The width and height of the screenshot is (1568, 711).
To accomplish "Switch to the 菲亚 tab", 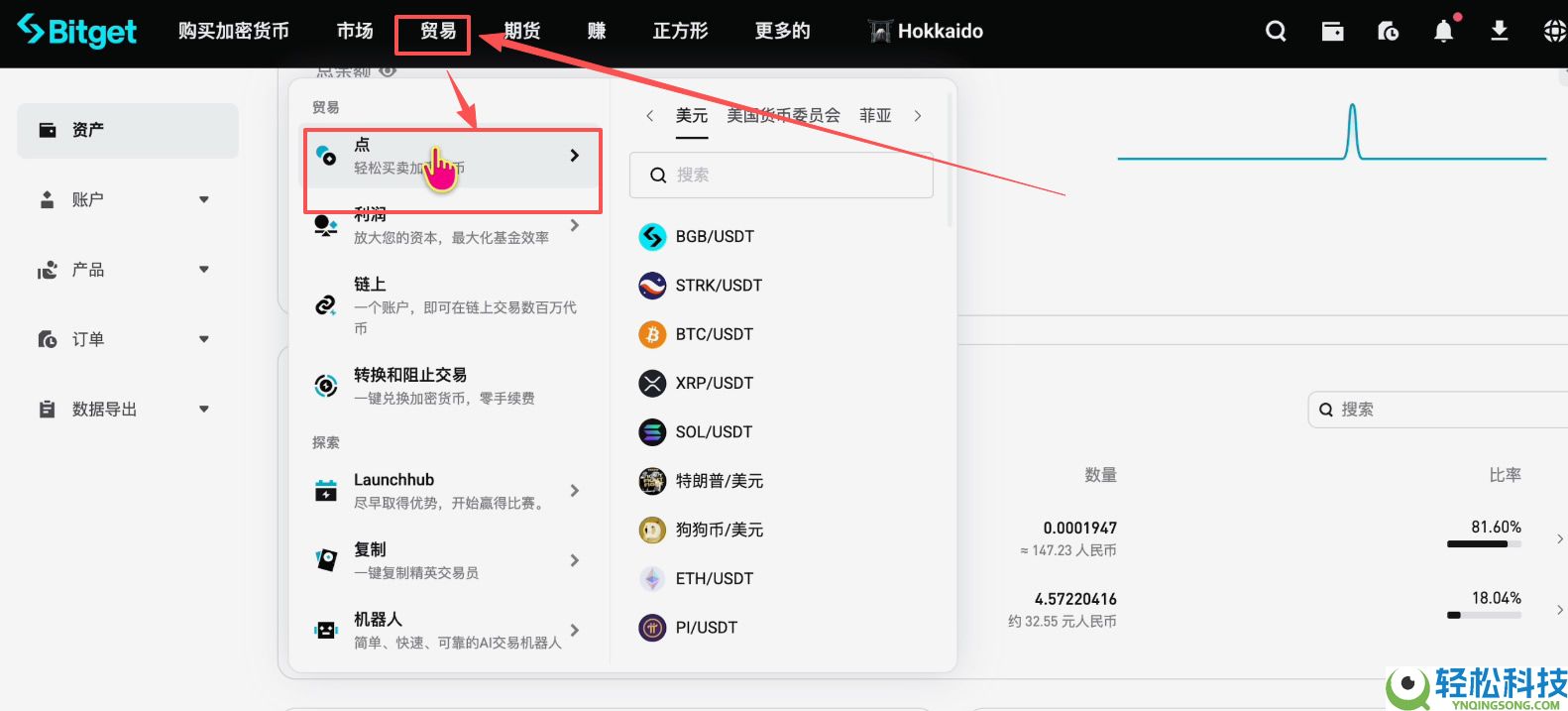I will click(875, 116).
